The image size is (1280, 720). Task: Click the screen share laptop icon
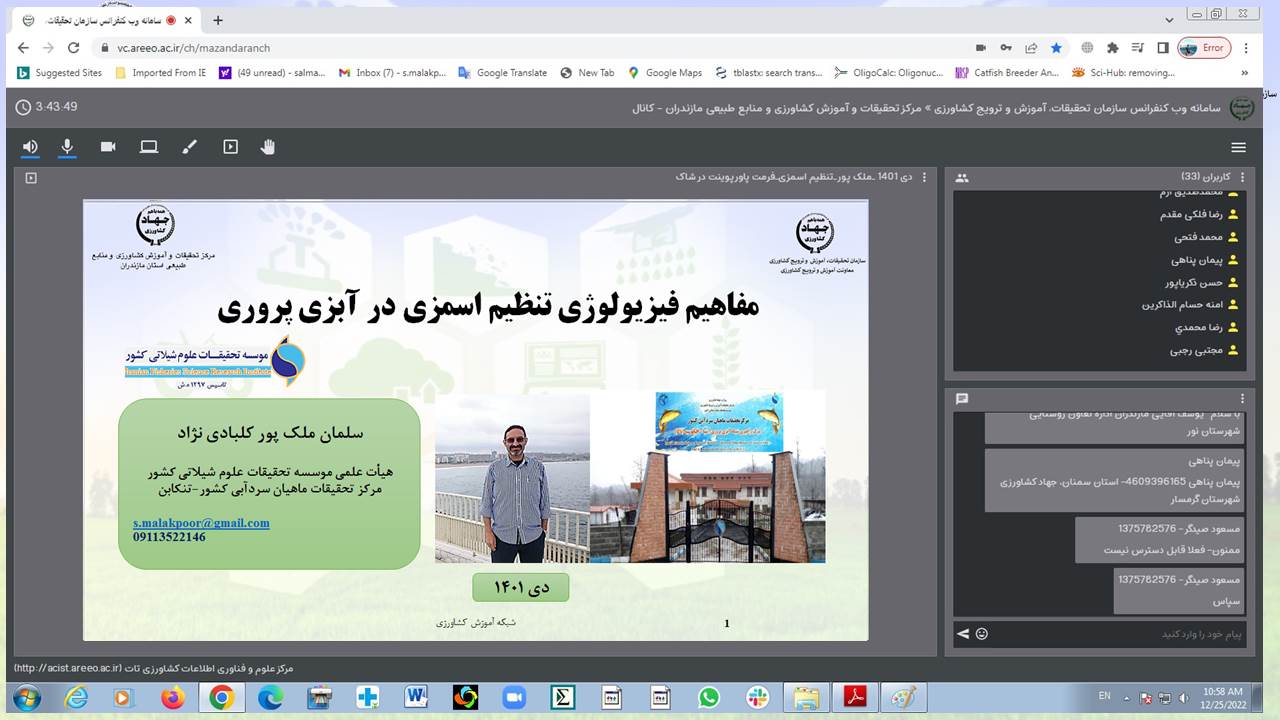coord(149,147)
